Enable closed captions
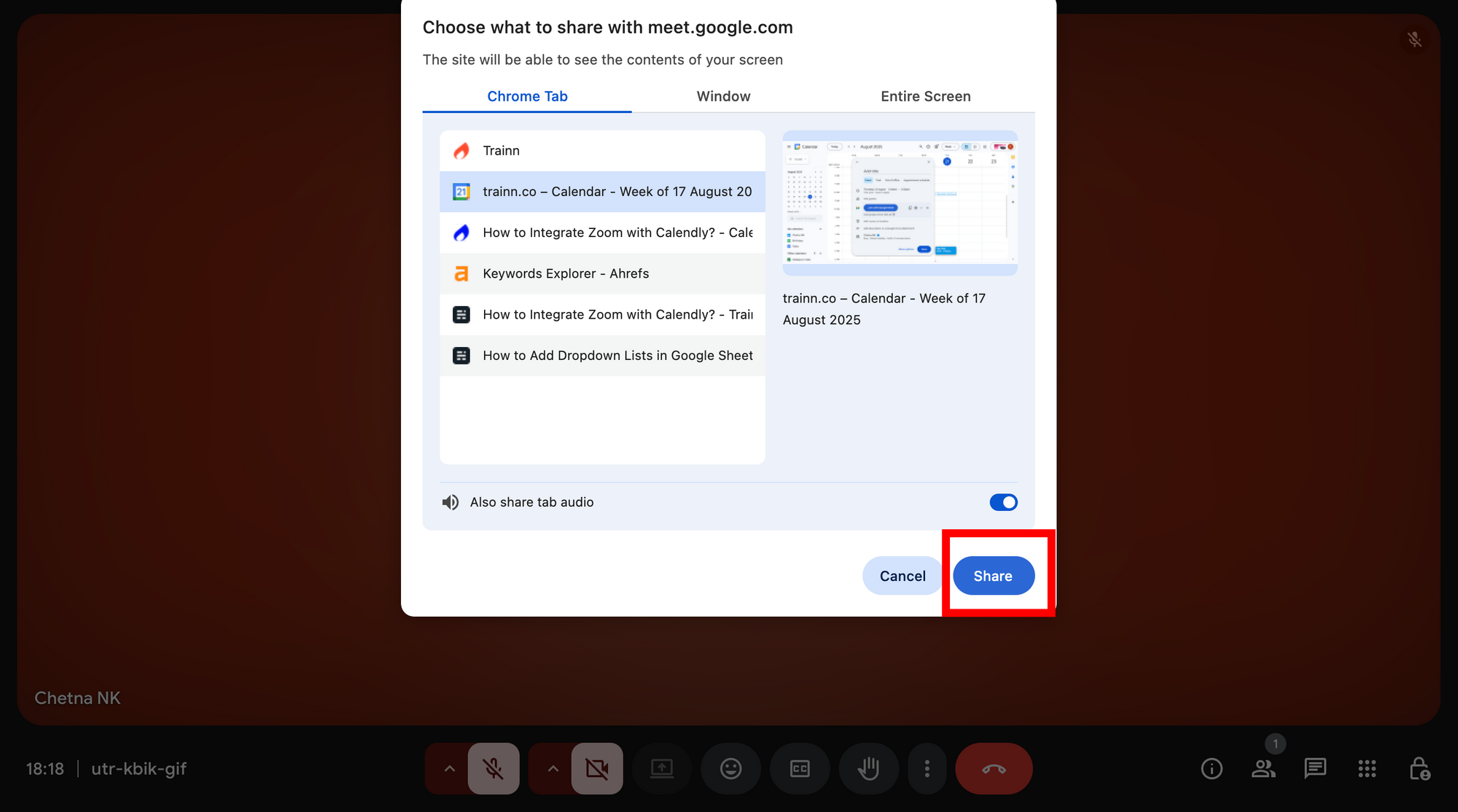The height and width of the screenshot is (812, 1458). coord(800,768)
